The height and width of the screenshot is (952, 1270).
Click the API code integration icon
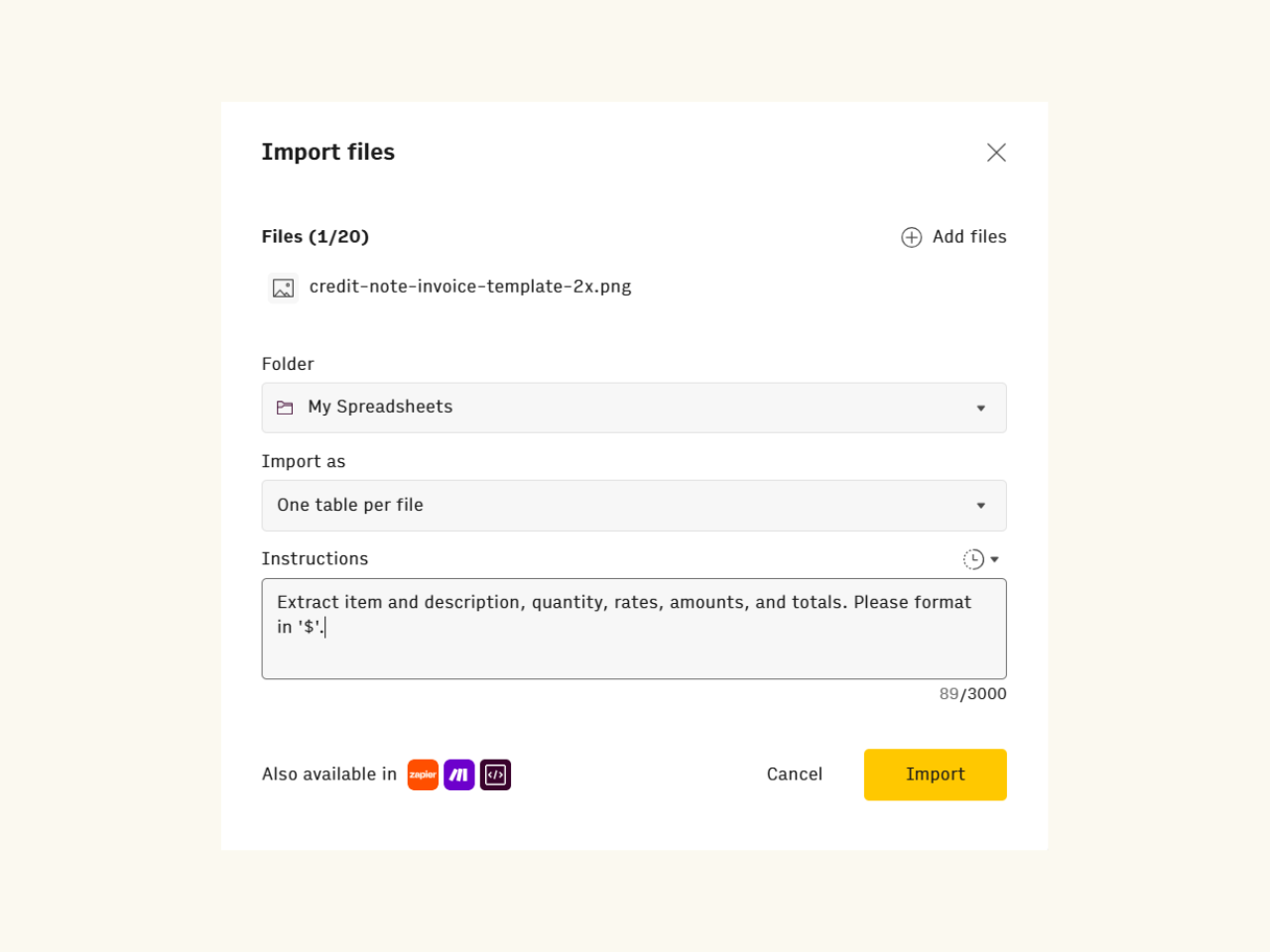tap(495, 774)
